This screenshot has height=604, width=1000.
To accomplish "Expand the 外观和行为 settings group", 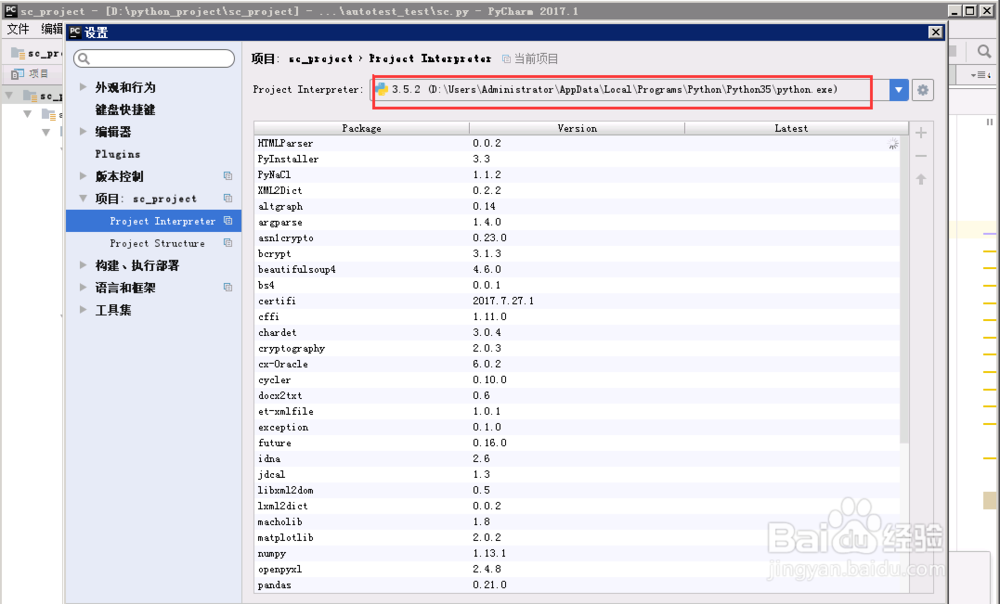I will 83,87.
